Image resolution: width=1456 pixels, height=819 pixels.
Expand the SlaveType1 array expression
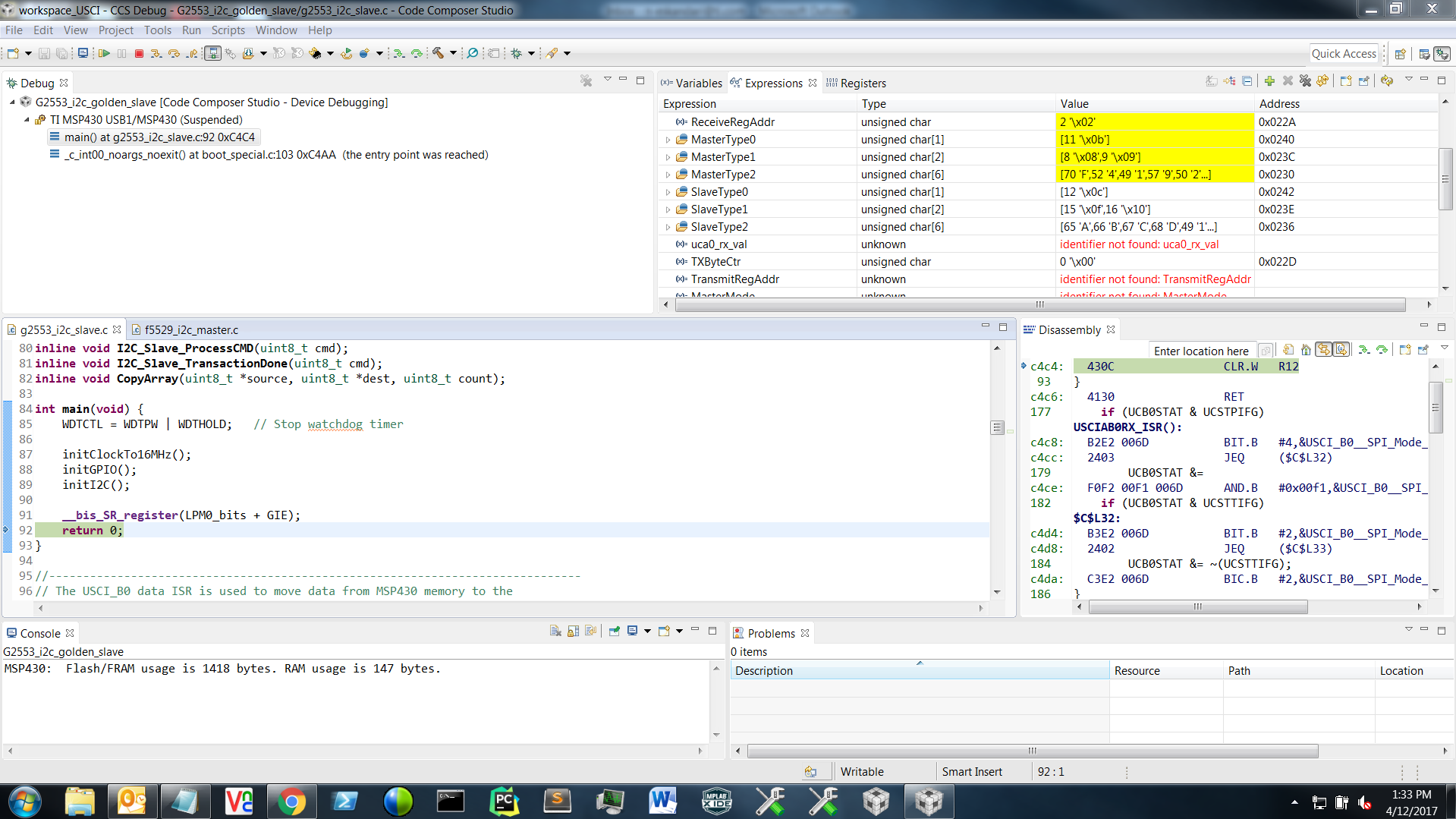[668, 209]
